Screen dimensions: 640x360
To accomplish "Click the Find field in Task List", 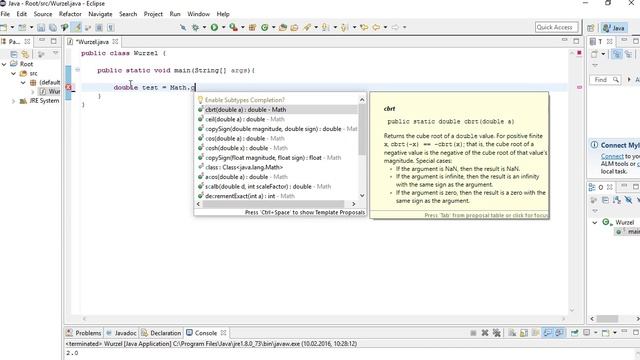I will pyautogui.click(x=604, y=80).
